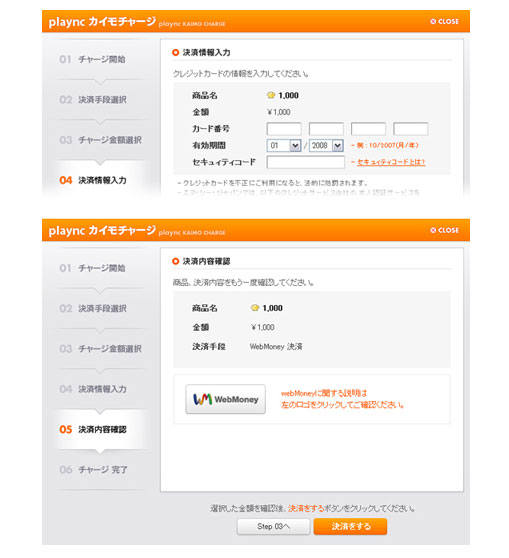Select step 01 チャージ開始 in upper window
This screenshot has height=558, width=509.
pos(93,59)
